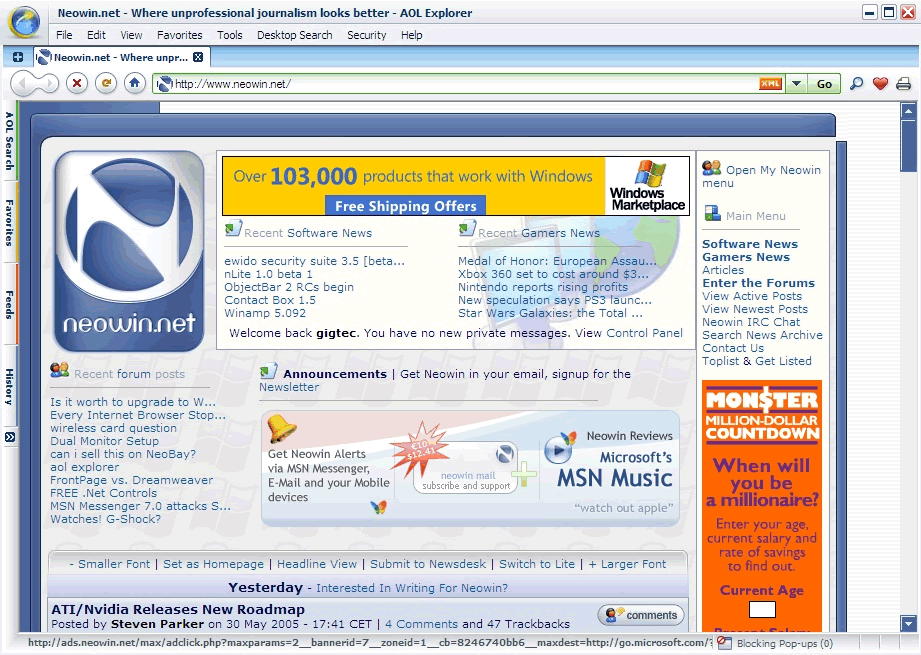This screenshot has height=655, width=921.
Task: Toggle the pop-up blocker status icon
Action: point(724,643)
